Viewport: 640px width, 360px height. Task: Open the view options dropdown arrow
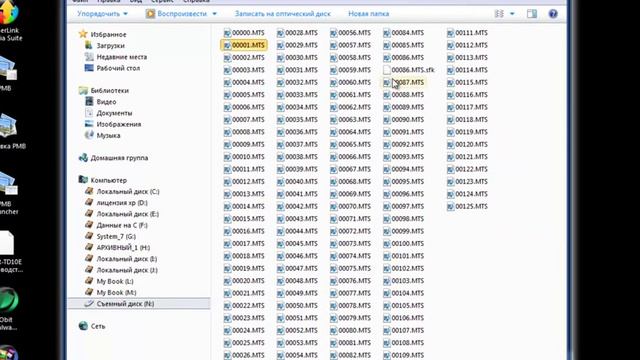512,14
